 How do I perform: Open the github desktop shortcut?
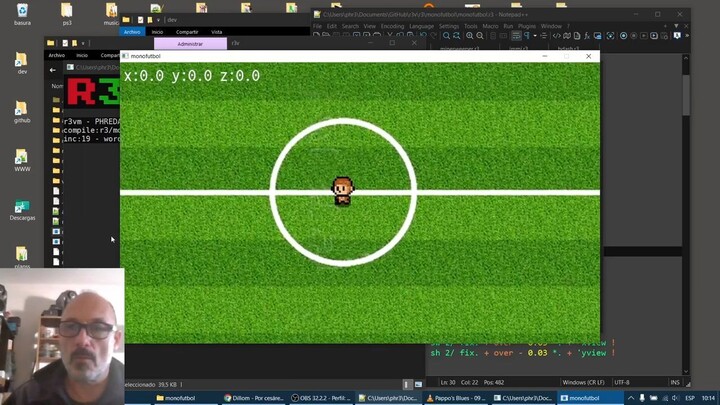(x=22, y=112)
